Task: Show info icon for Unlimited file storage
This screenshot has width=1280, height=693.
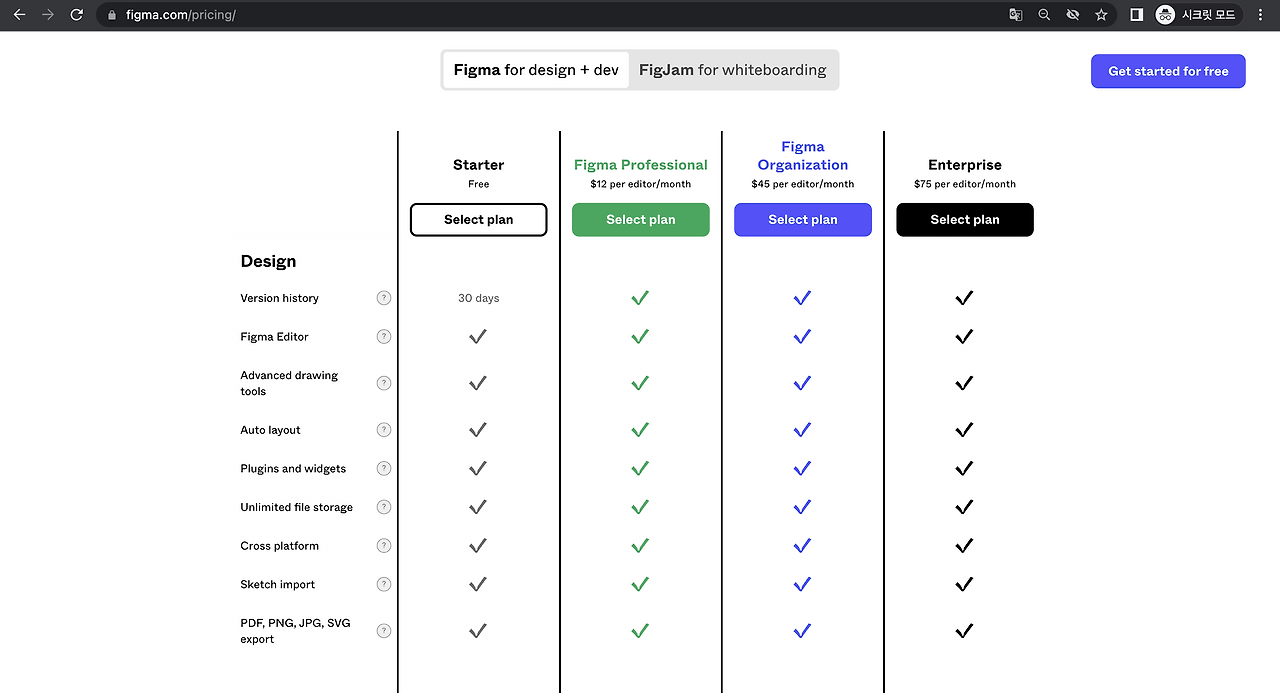Action: click(384, 507)
